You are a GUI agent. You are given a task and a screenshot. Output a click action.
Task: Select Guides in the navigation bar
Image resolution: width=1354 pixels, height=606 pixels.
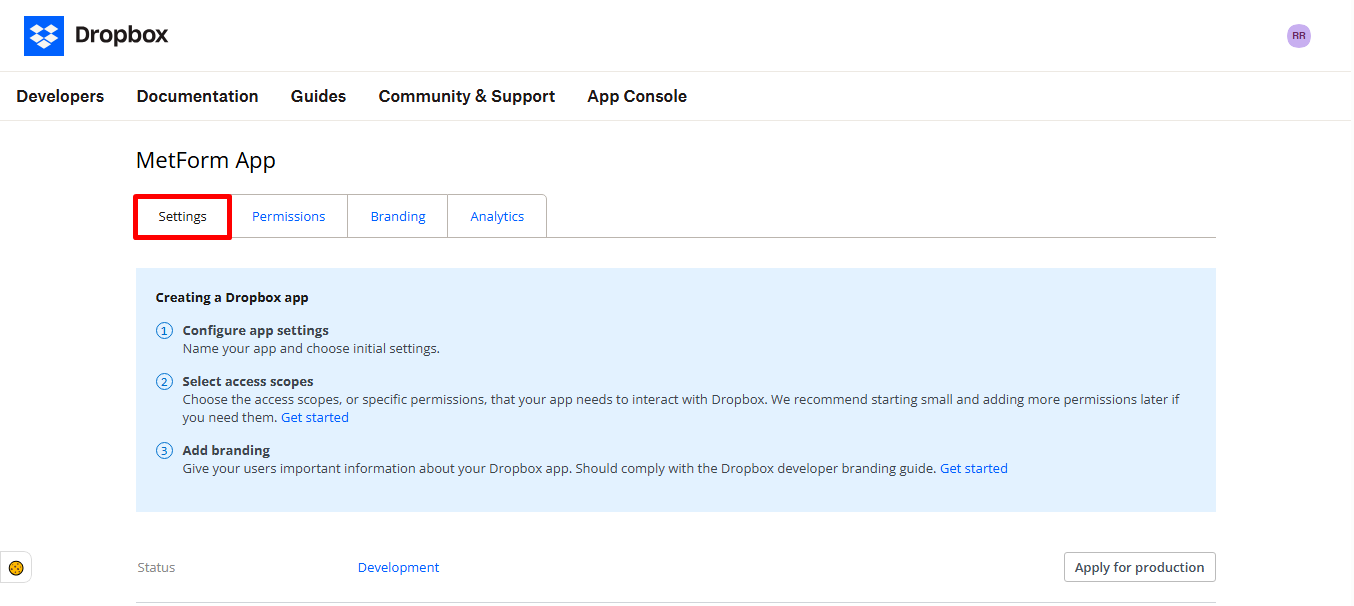[318, 96]
